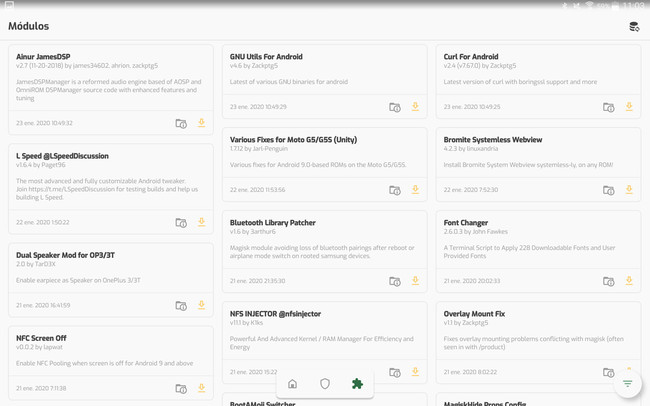
Task: Open info for Bromite Systemless Webview
Action: [x=609, y=190]
